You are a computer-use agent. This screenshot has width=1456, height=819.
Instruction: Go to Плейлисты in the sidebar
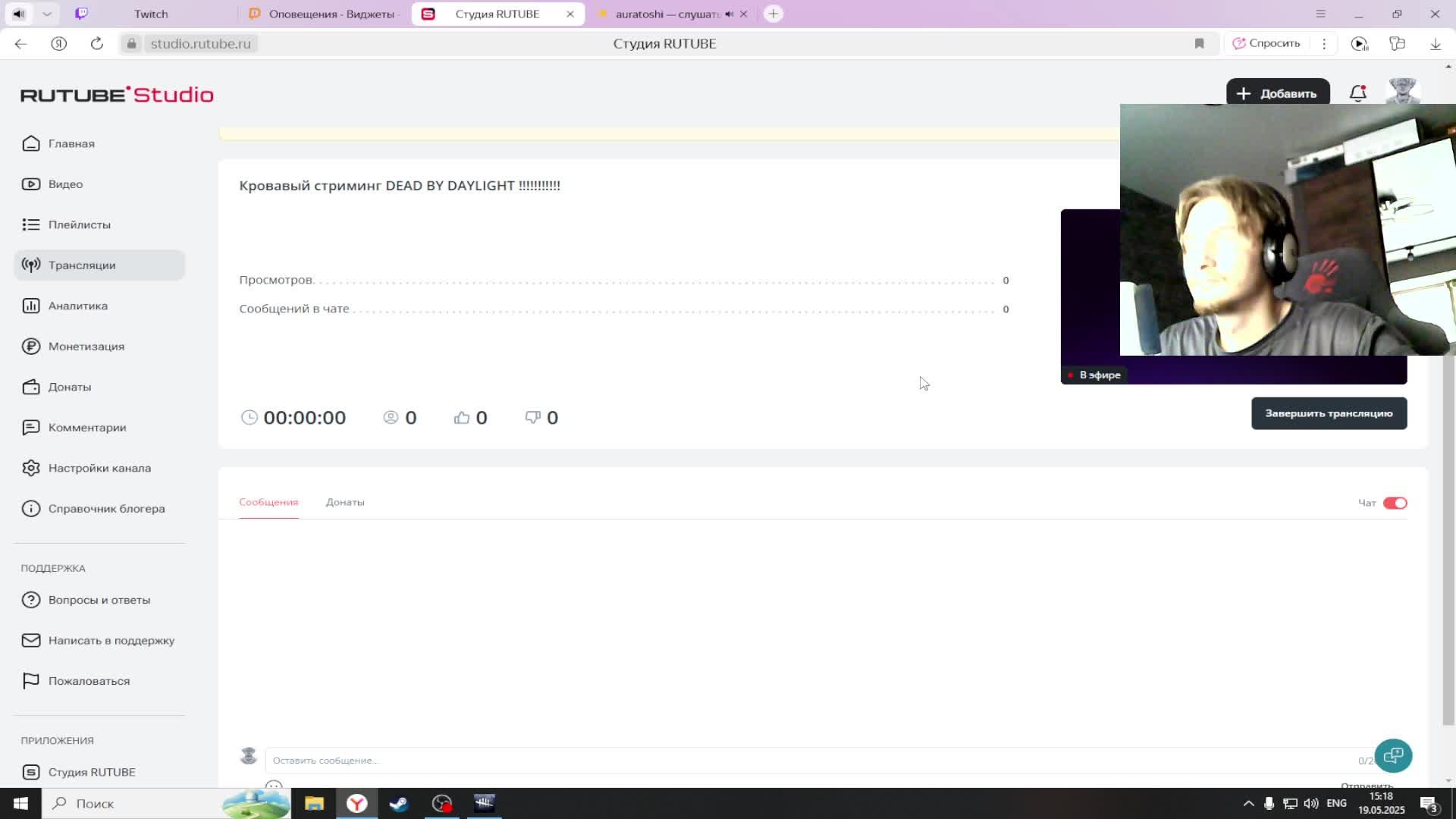(79, 224)
